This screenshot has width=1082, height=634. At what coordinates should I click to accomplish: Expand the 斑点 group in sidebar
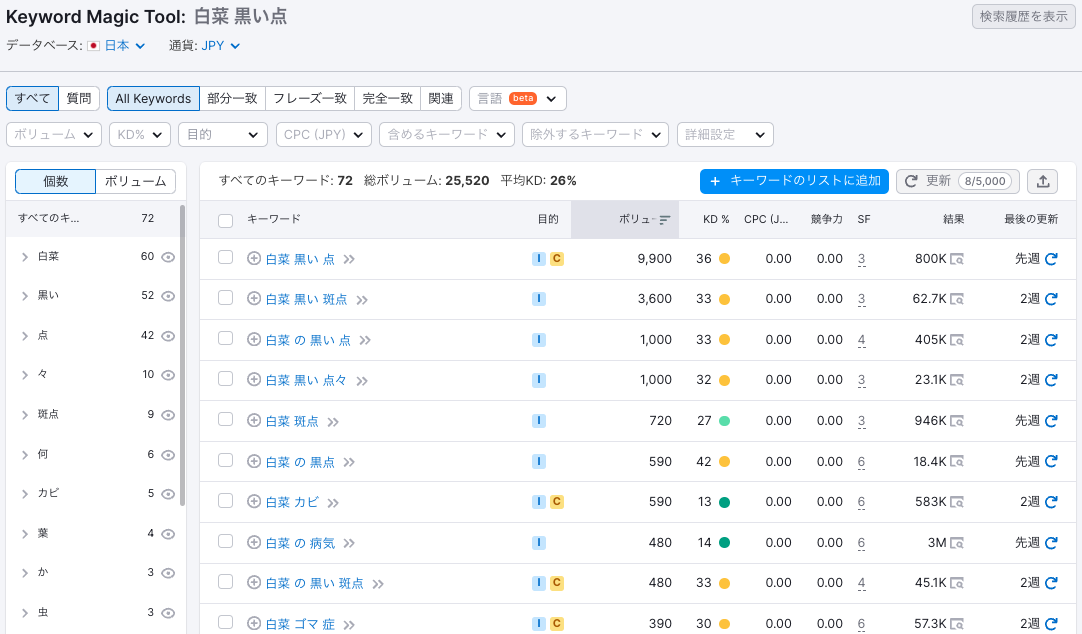coord(25,415)
